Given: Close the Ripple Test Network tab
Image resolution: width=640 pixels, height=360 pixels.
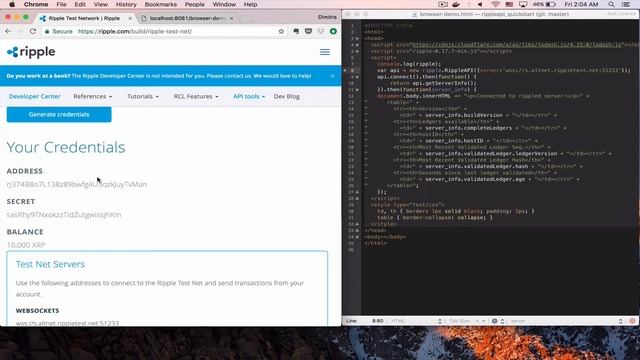Looking at the screenshot, I should coord(130,18).
